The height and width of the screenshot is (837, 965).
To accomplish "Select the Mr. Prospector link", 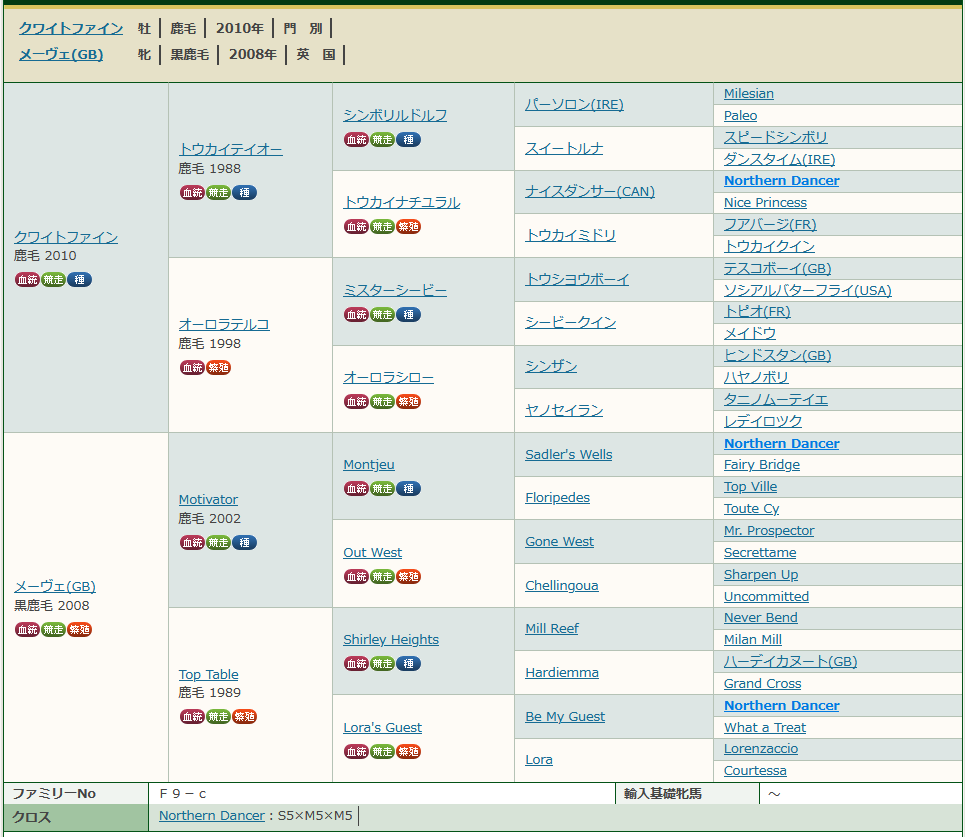I will coord(769,531).
